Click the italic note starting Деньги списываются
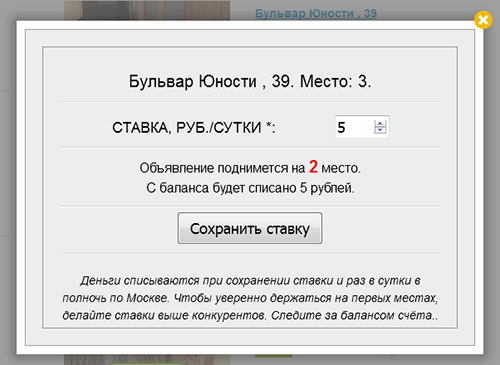 250,298
